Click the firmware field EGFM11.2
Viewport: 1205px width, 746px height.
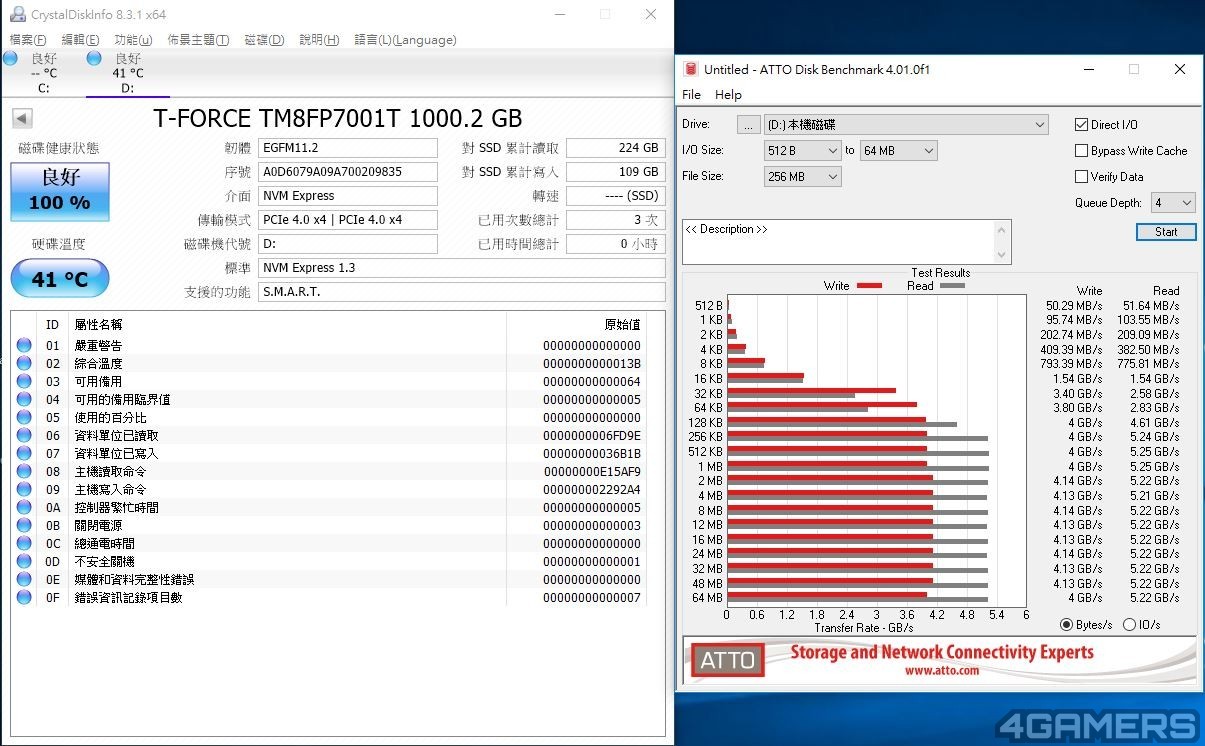point(348,148)
